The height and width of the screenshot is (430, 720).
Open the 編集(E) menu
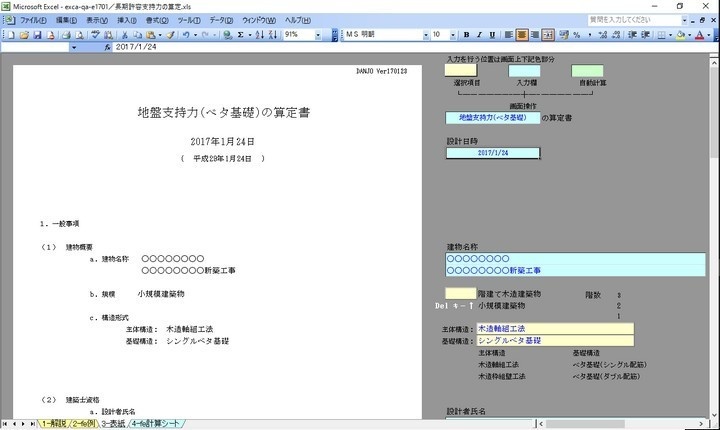[67, 20]
